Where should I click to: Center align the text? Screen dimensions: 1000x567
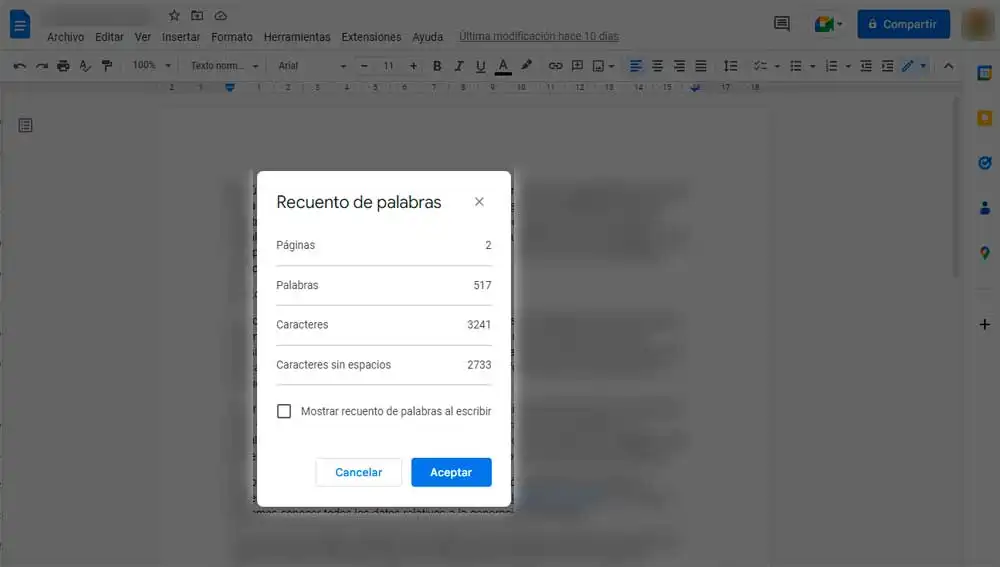point(658,66)
